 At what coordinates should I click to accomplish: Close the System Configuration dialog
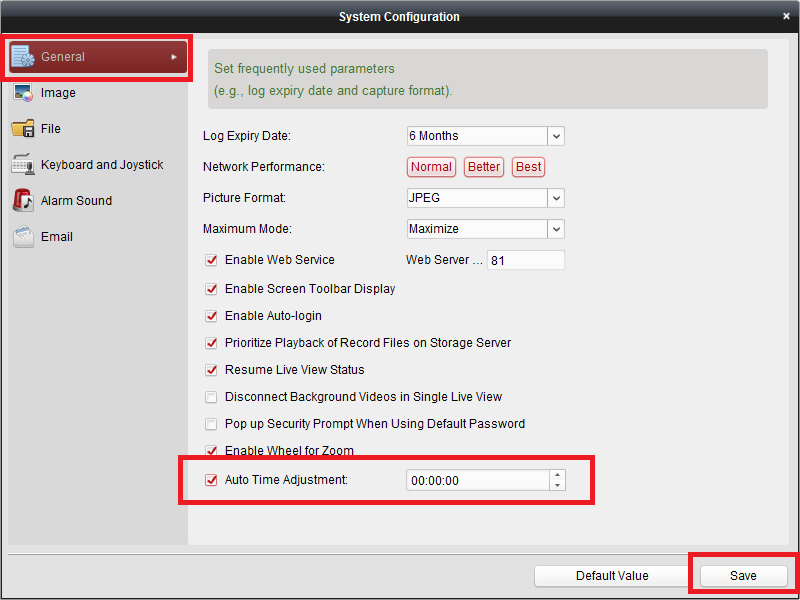787,17
